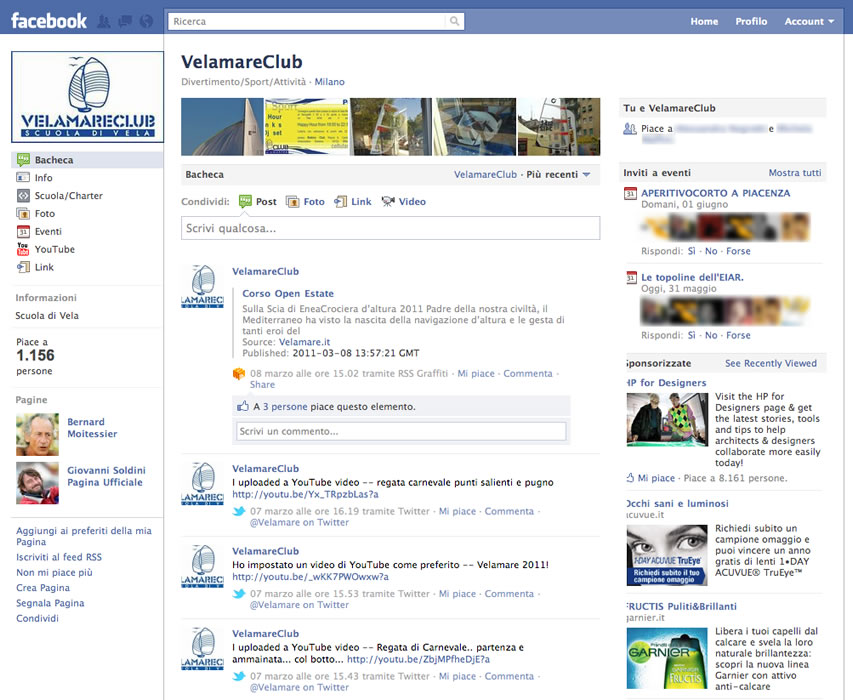The image size is (853, 700).
Task: Click Non mi piace più link
Action: click(54, 572)
